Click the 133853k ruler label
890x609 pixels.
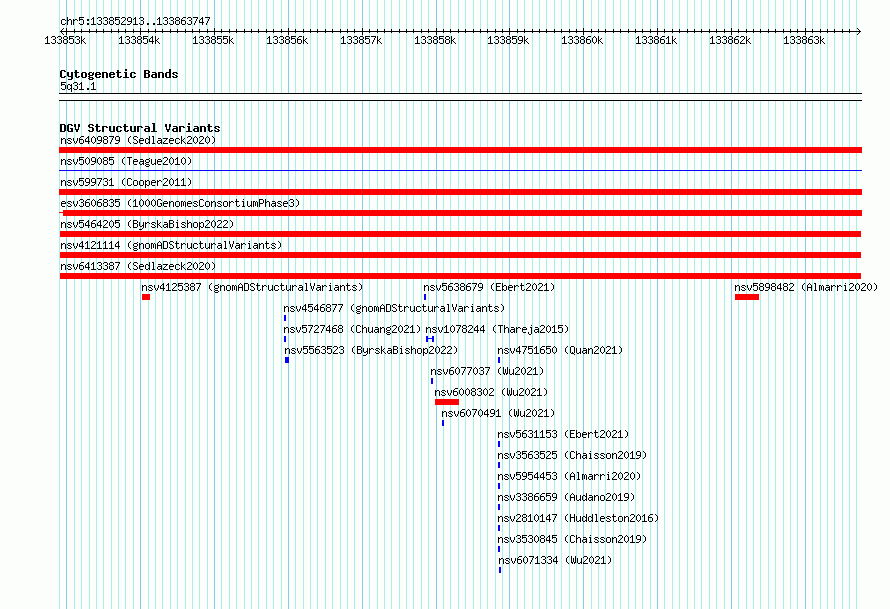click(x=65, y=40)
